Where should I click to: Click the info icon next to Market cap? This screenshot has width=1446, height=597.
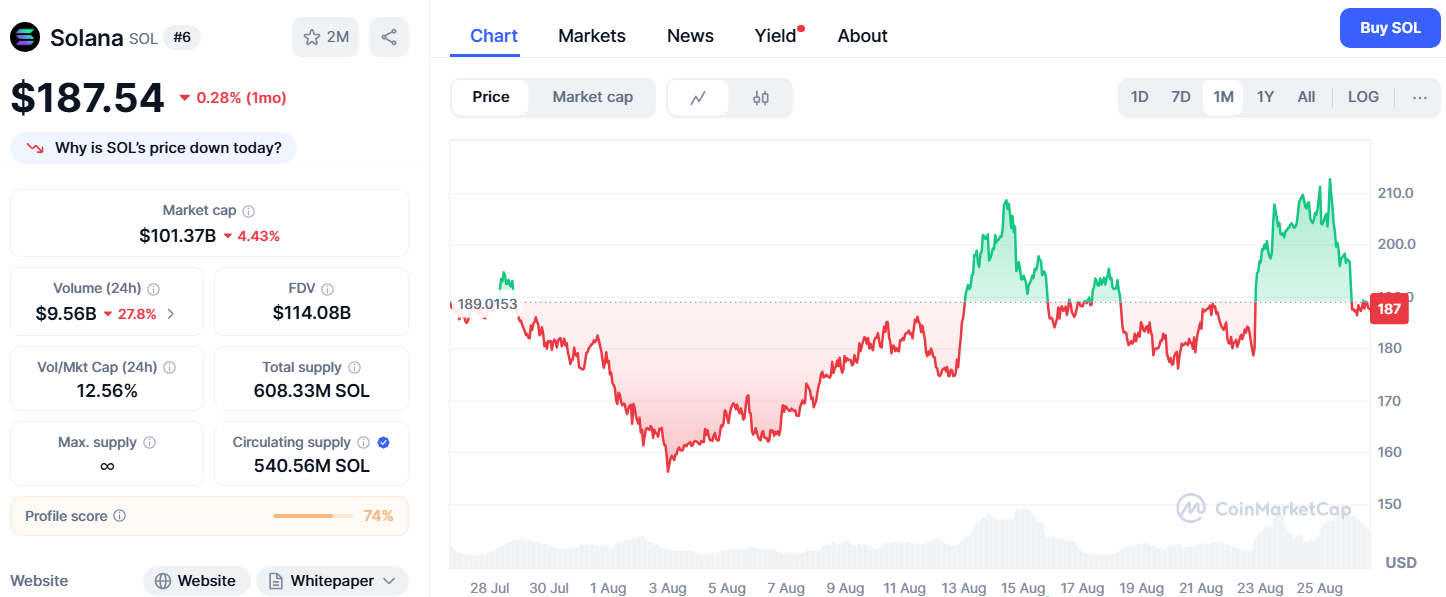click(x=249, y=210)
